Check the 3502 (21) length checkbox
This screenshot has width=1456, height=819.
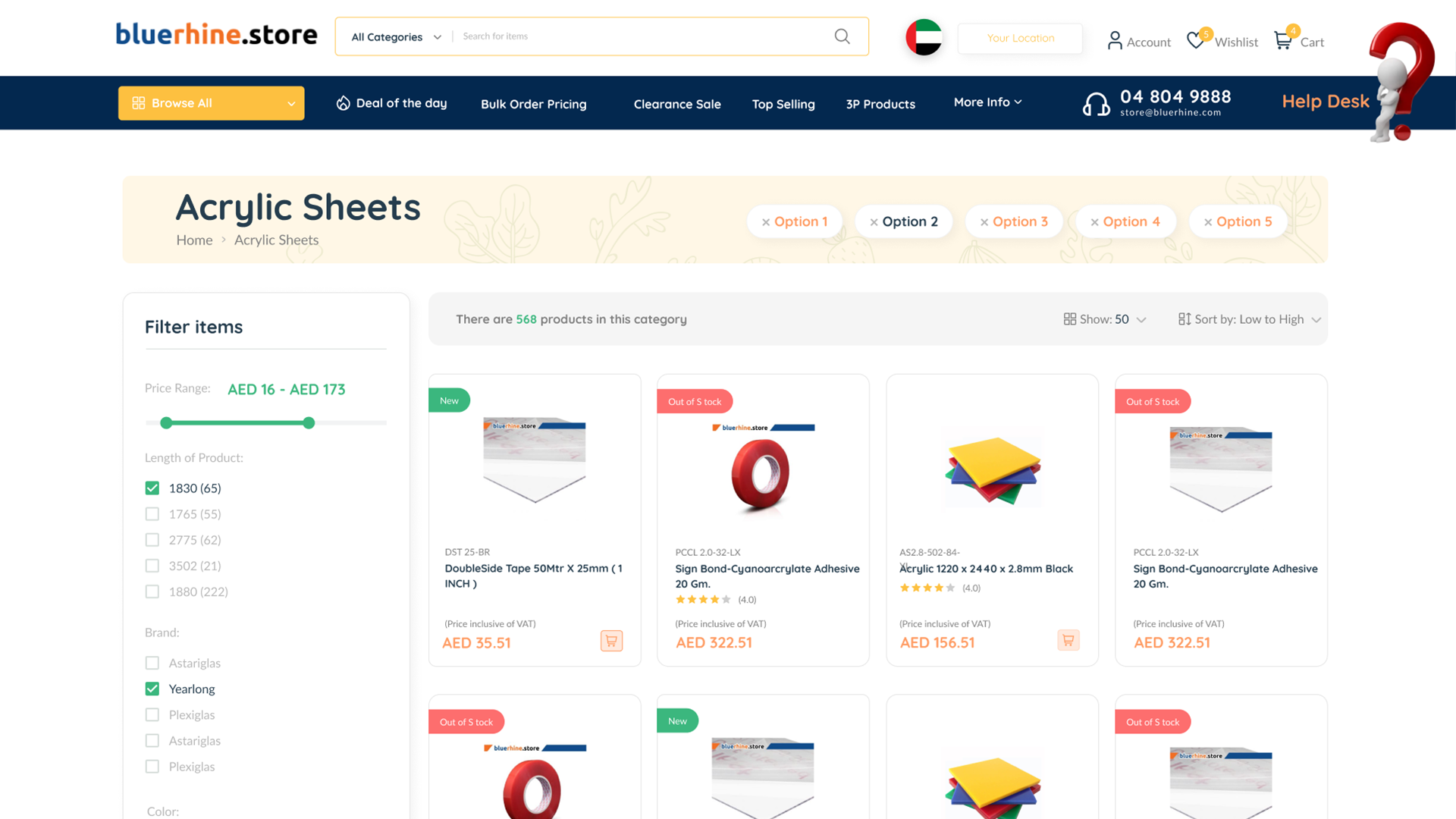click(152, 566)
